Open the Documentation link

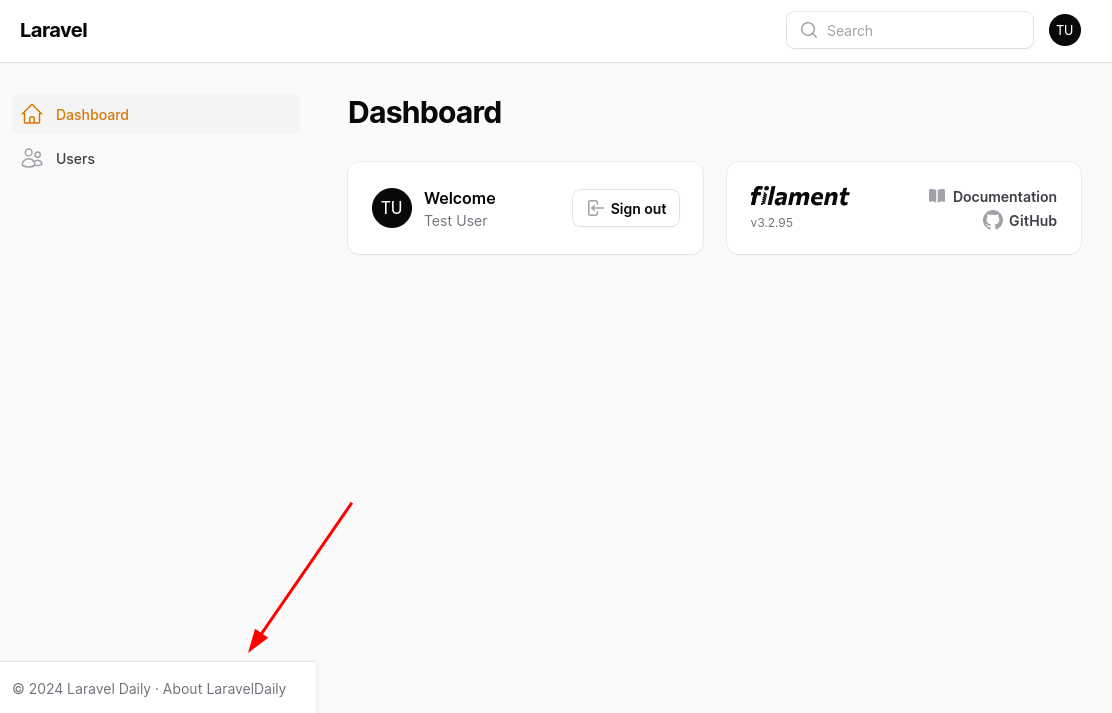[x=993, y=197]
